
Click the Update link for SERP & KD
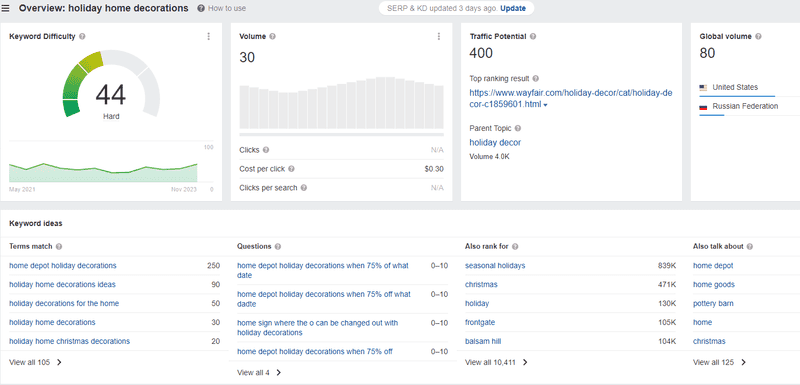tap(513, 9)
